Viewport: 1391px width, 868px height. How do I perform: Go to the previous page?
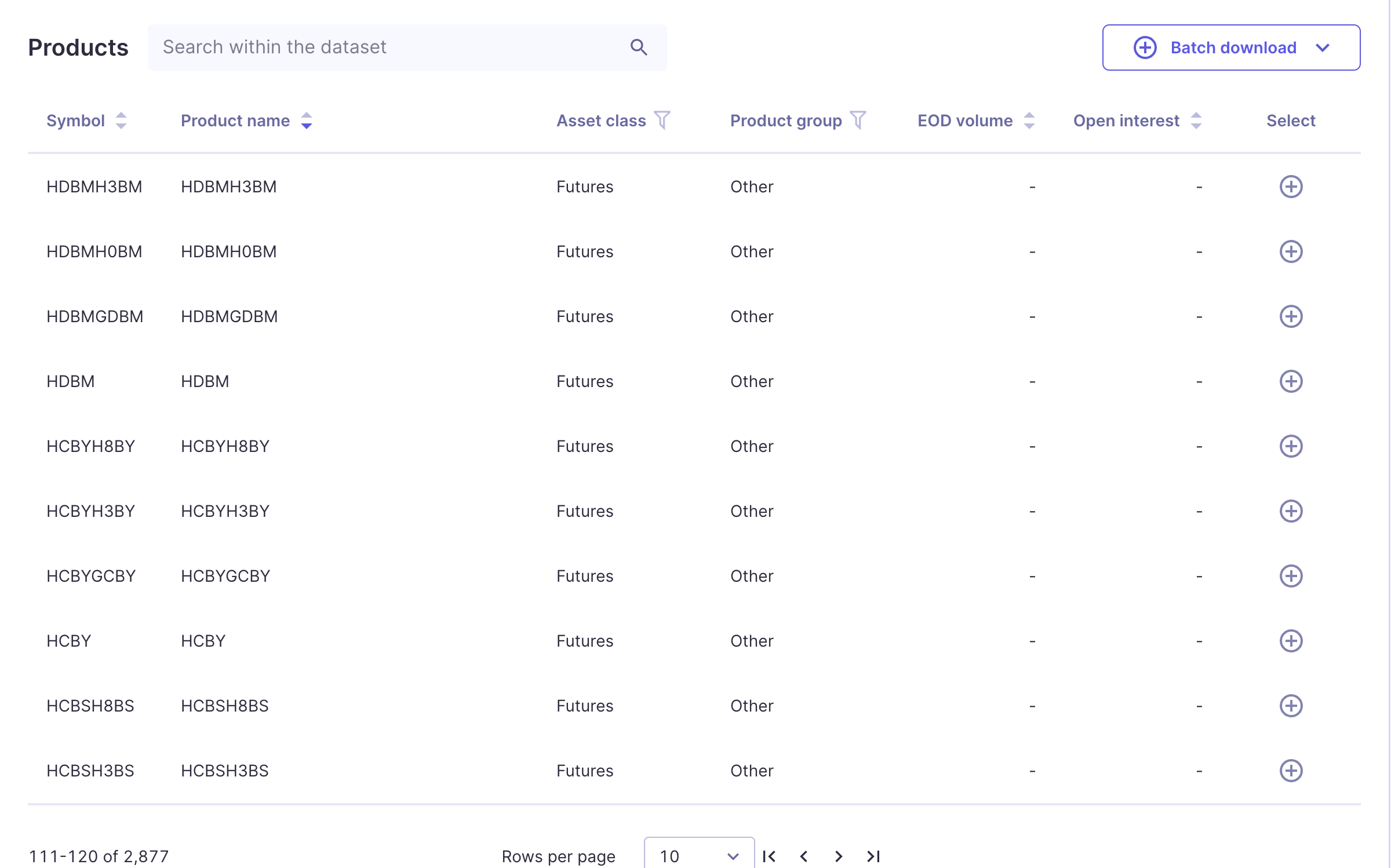coord(804,856)
